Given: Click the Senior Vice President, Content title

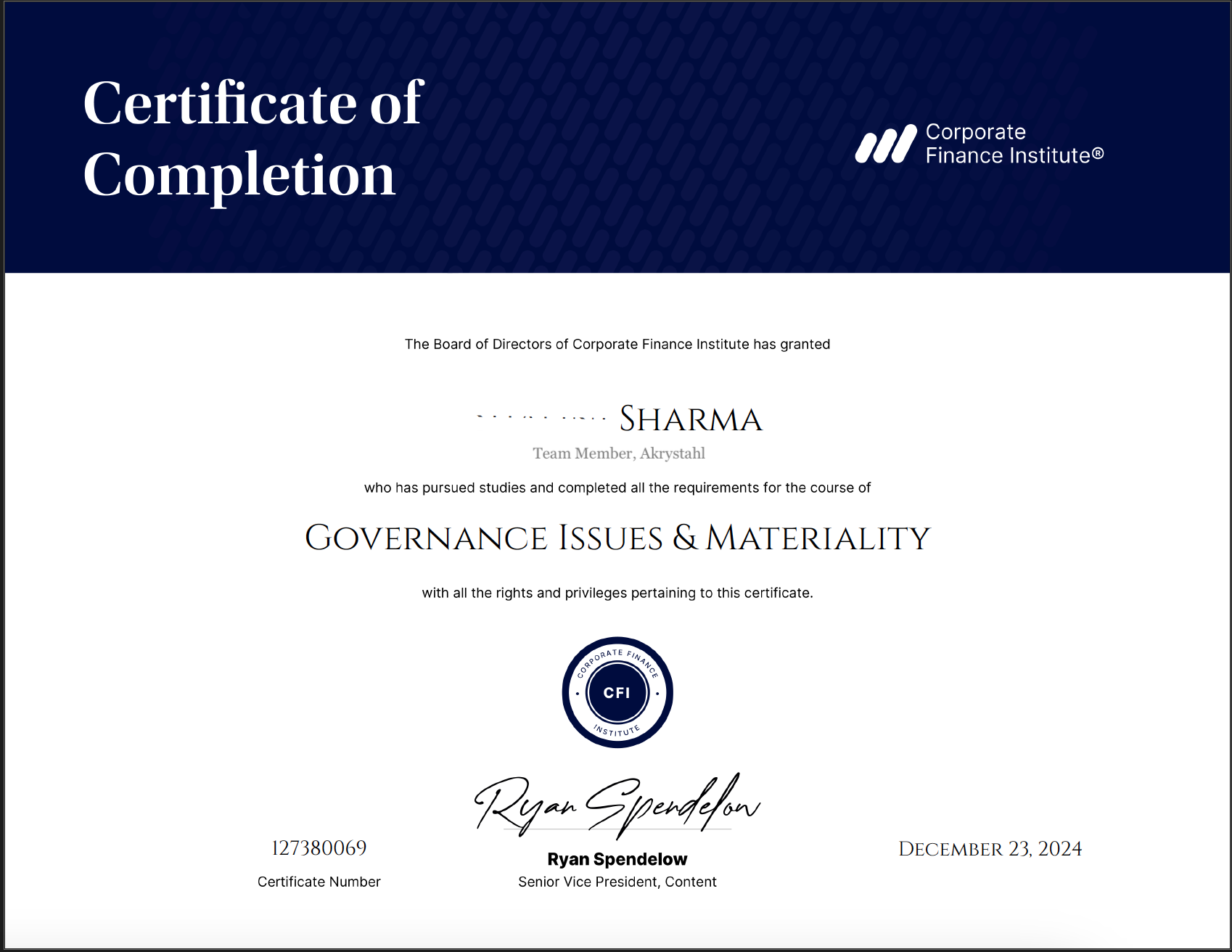Looking at the screenshot, I should click(616, 882).
